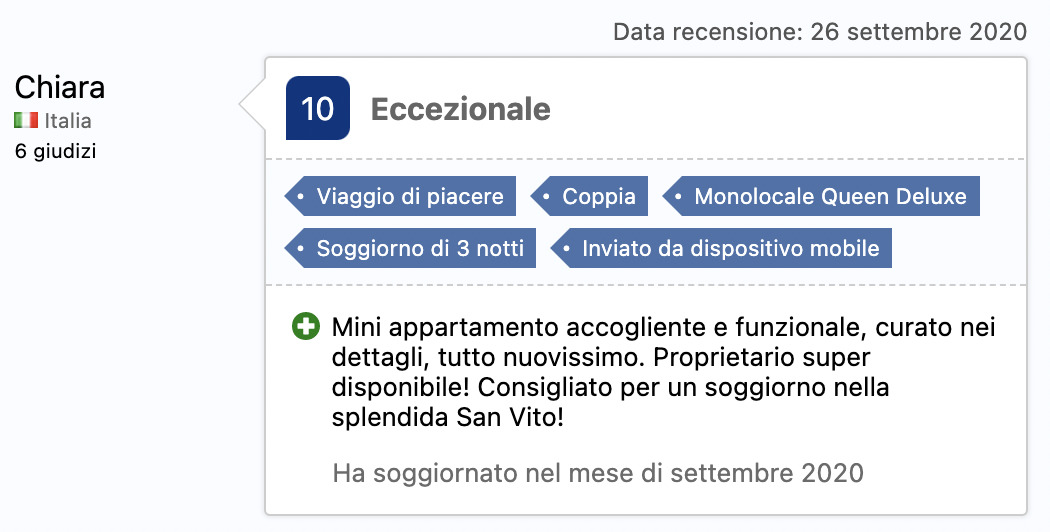Click the Italian flag icon
1050x532 pixels.
[x=26, y=121]
